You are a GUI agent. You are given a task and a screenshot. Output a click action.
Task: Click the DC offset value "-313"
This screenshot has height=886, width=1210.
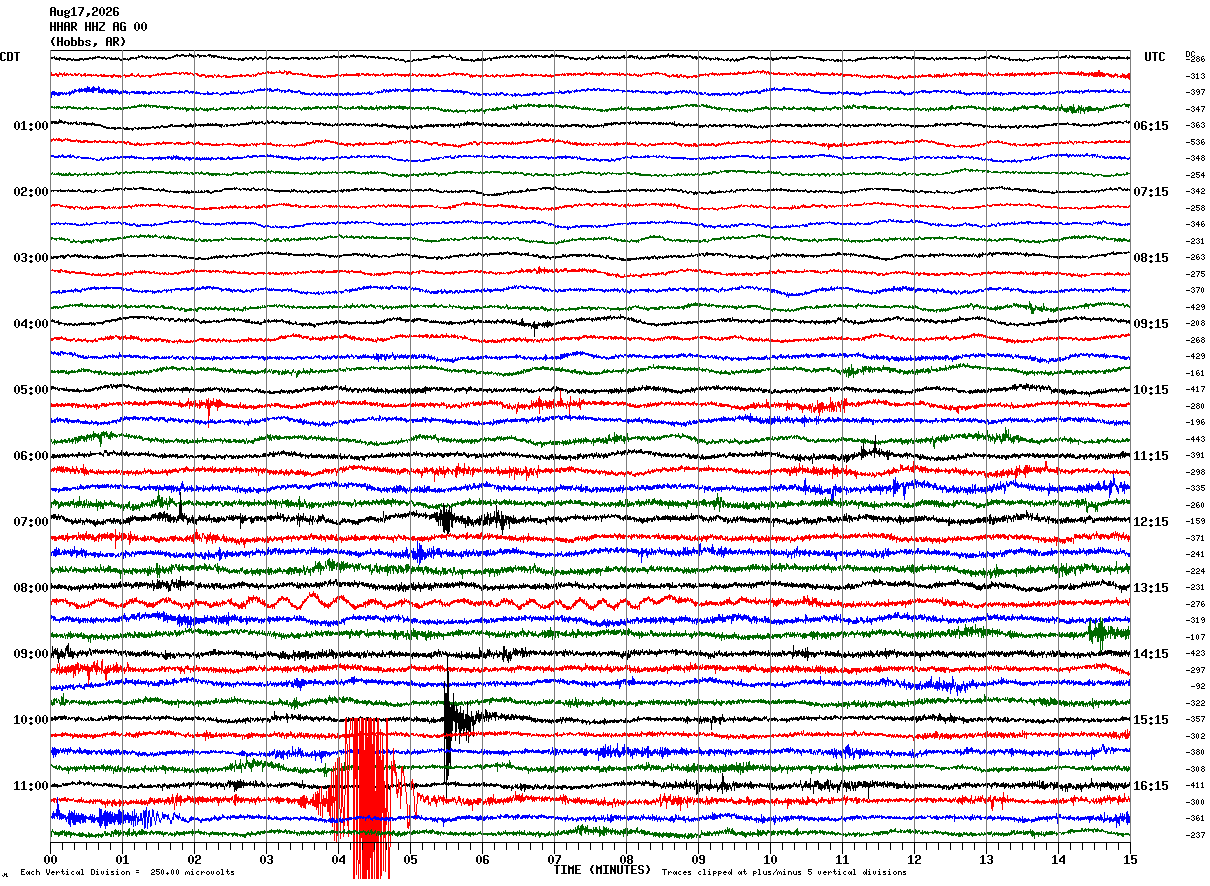click(x=1195, y=76)
